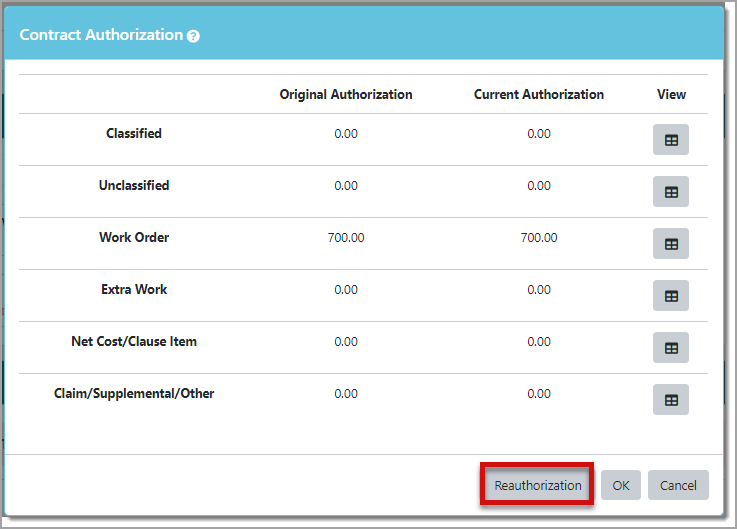Select Claim/Supplemental/Other original 0.00
This screenshot has height=529, width=737.
pyautogui.click(x=346, y=394)
